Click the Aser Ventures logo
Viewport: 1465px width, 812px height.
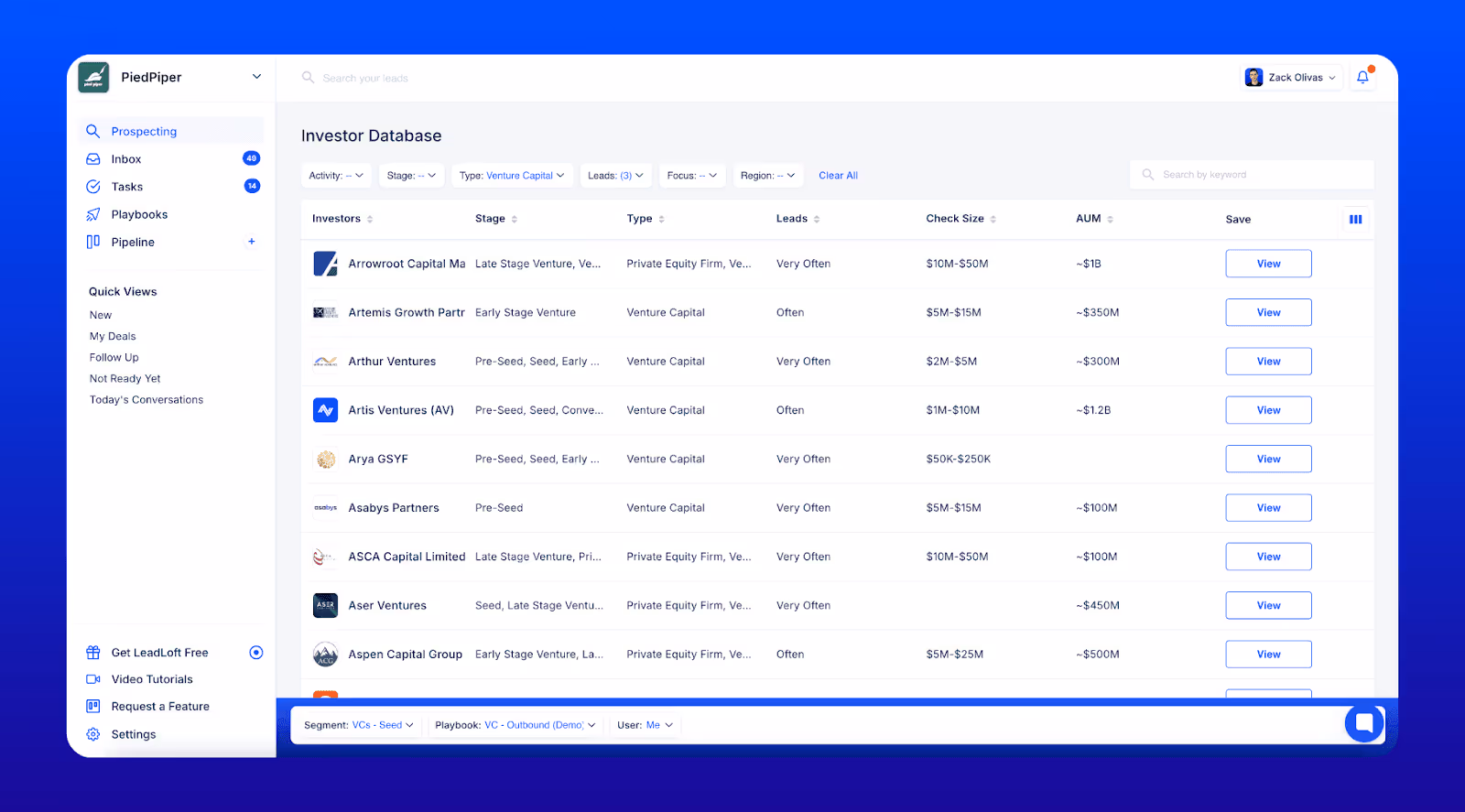(326, 605)
